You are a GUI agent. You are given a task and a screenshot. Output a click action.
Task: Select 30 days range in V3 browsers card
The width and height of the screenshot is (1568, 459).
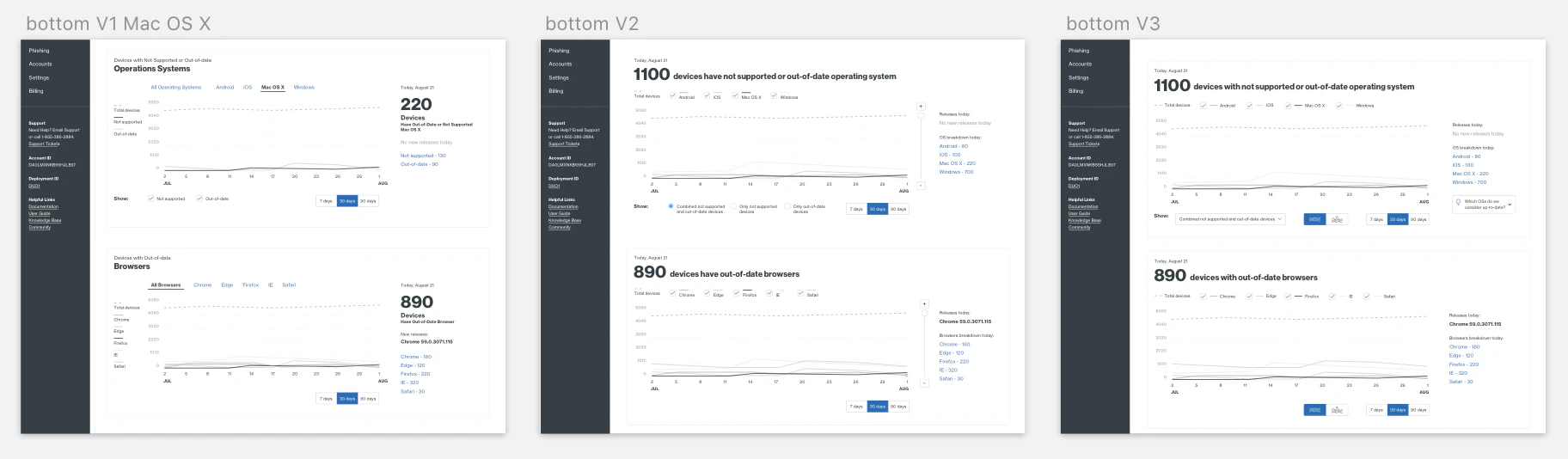(x=1398, y=410)
